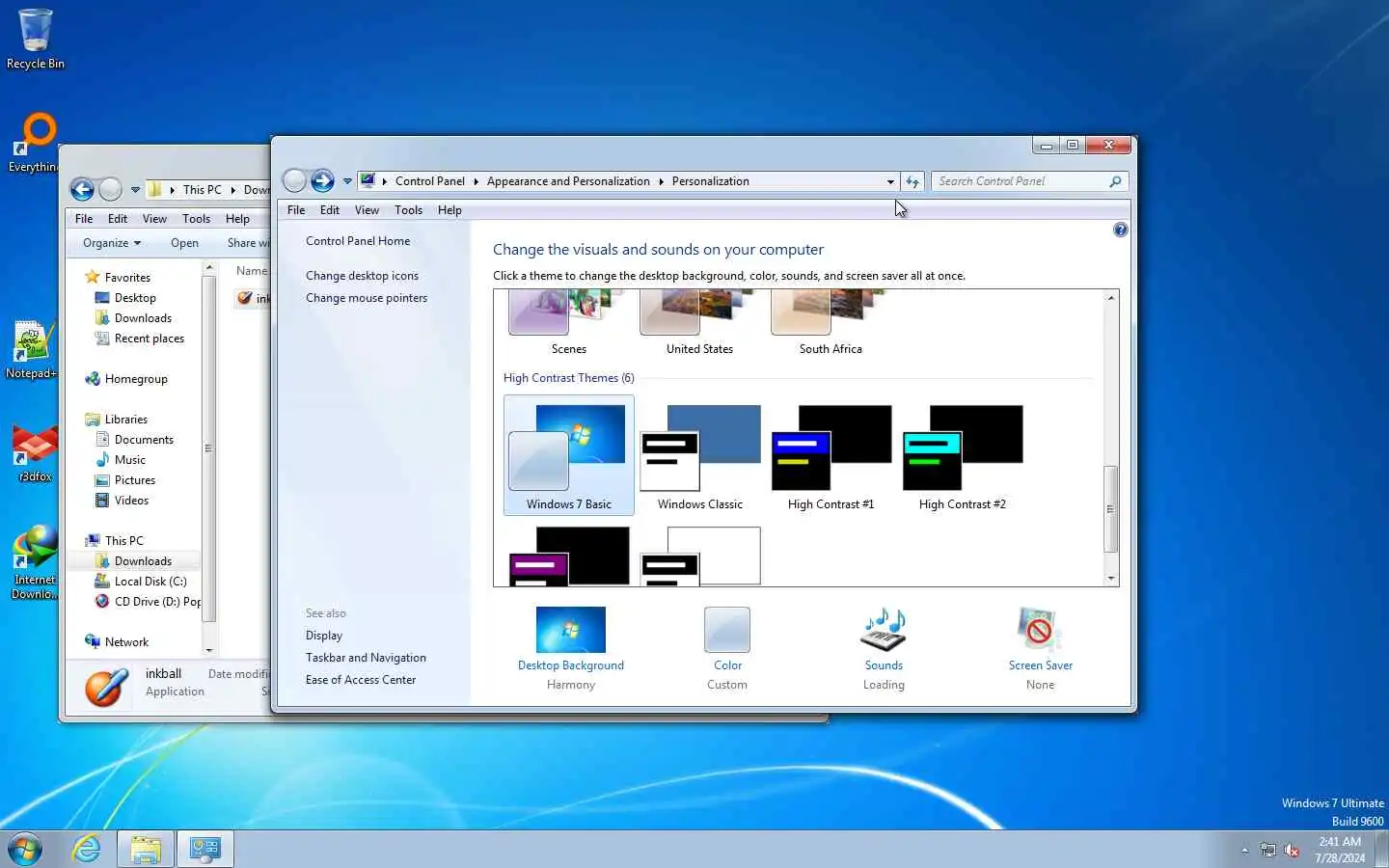Open the r3dfox desktop shortcut
Screen dimensions: 1389x868
tap(35, 453)
